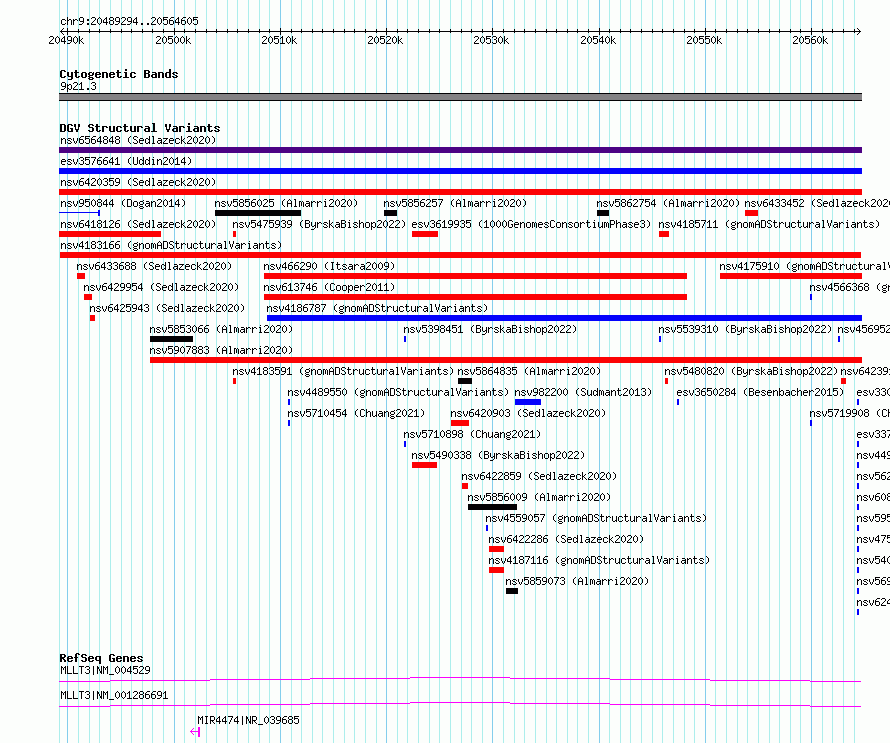Open nsv5475939 (ByrskaBishop2022) label
The height and width of the screenshot is (743, 890).
[x=319, y=224]
